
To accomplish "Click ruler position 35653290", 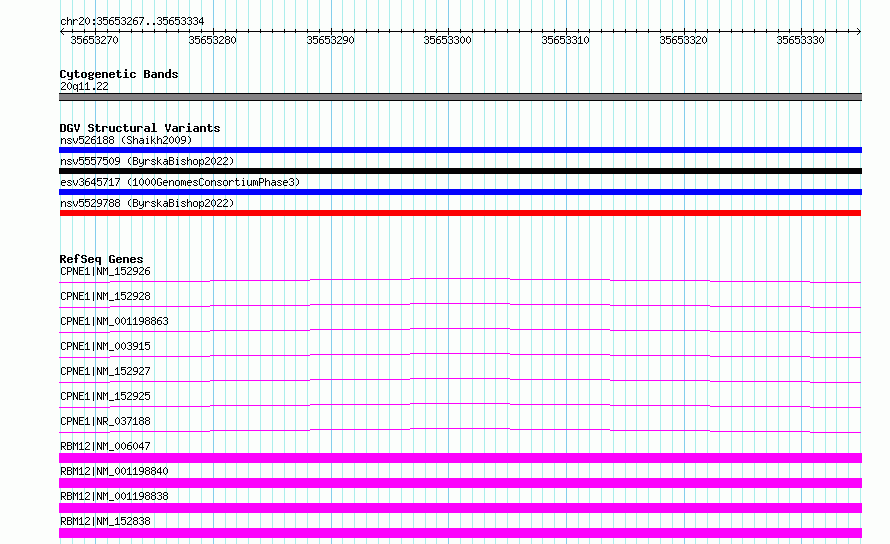I will coord(330,40).
